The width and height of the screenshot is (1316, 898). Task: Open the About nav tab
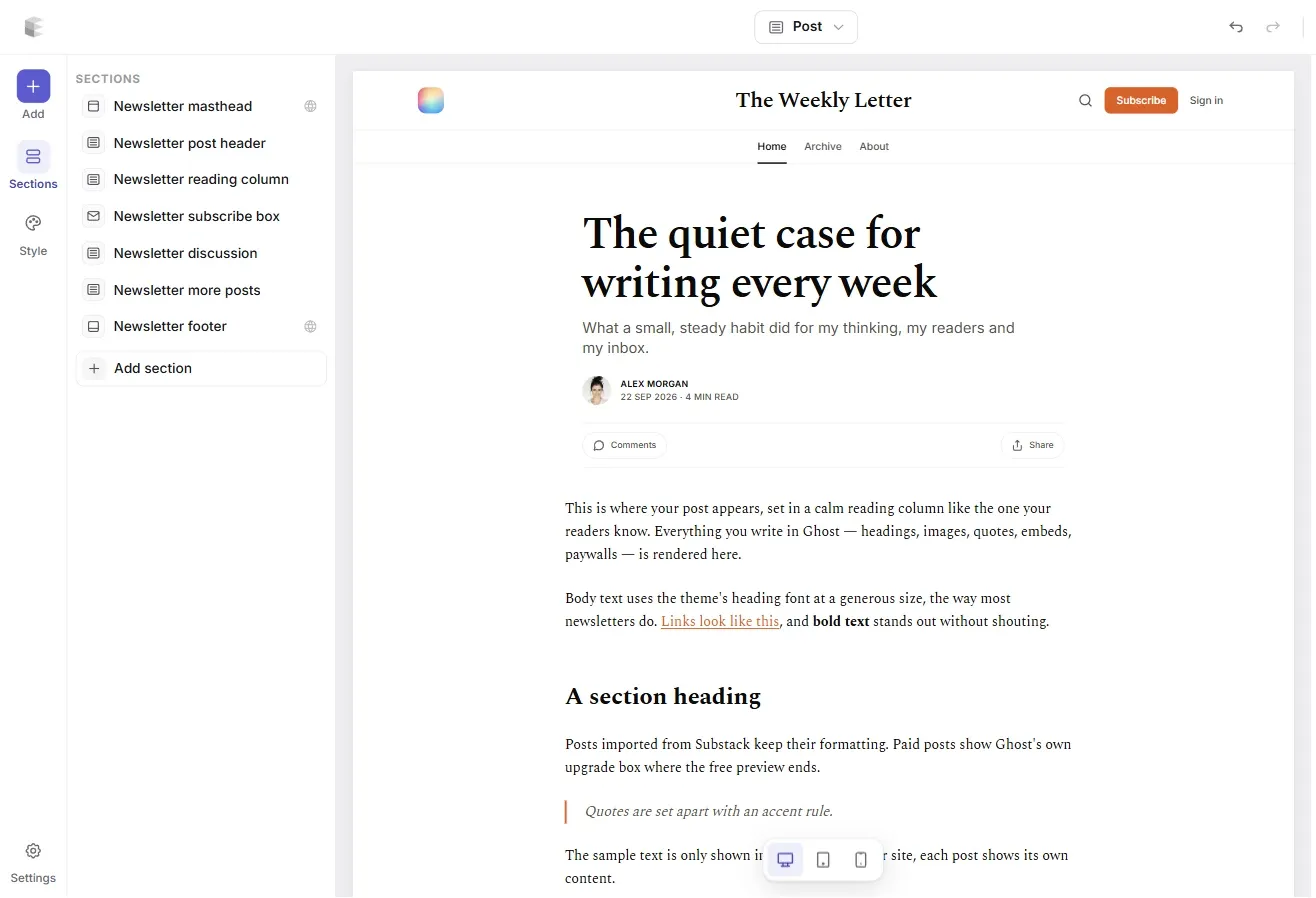(874, 146)
